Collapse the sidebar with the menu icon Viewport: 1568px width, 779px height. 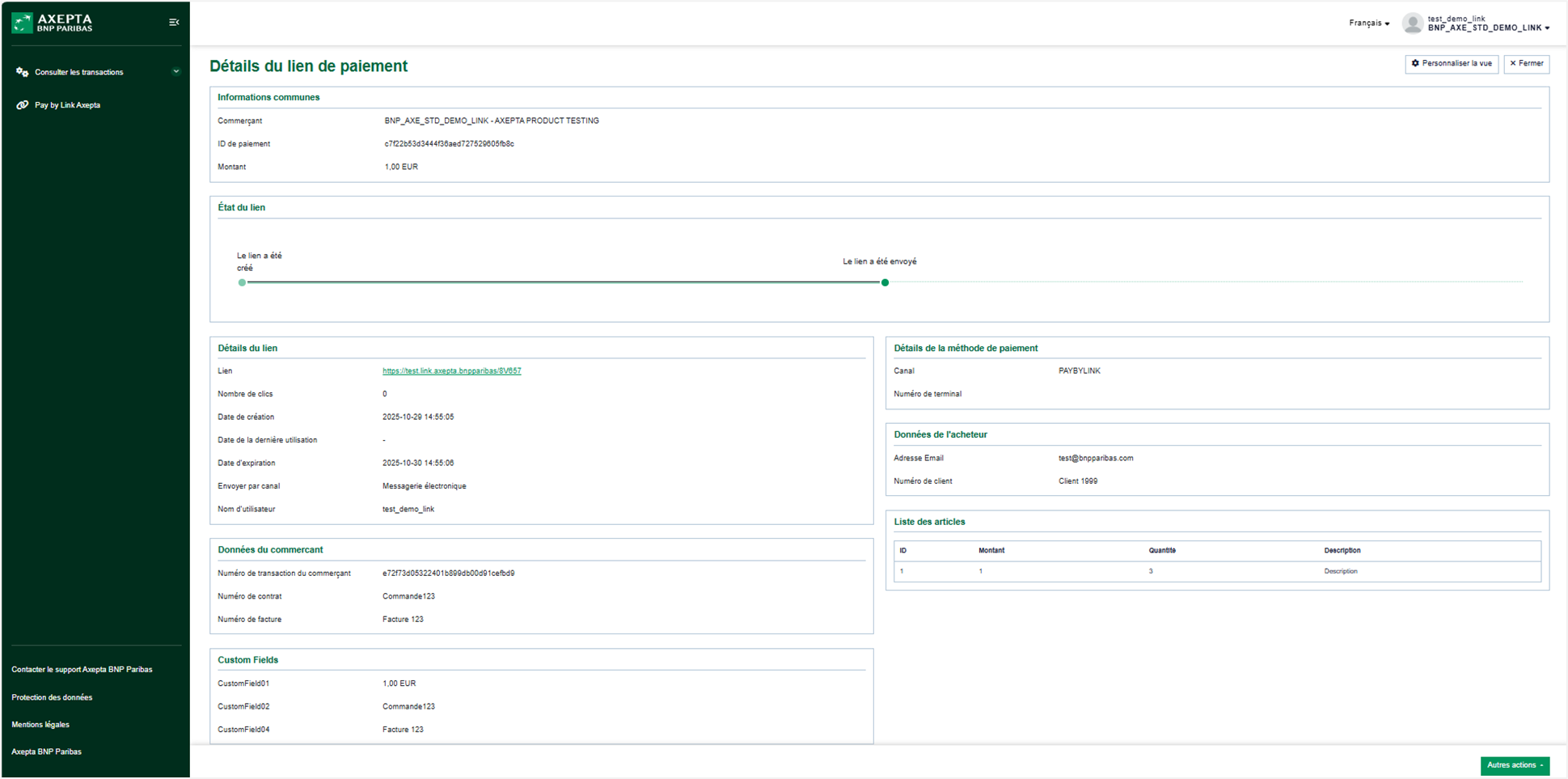(x=174, y=23)
